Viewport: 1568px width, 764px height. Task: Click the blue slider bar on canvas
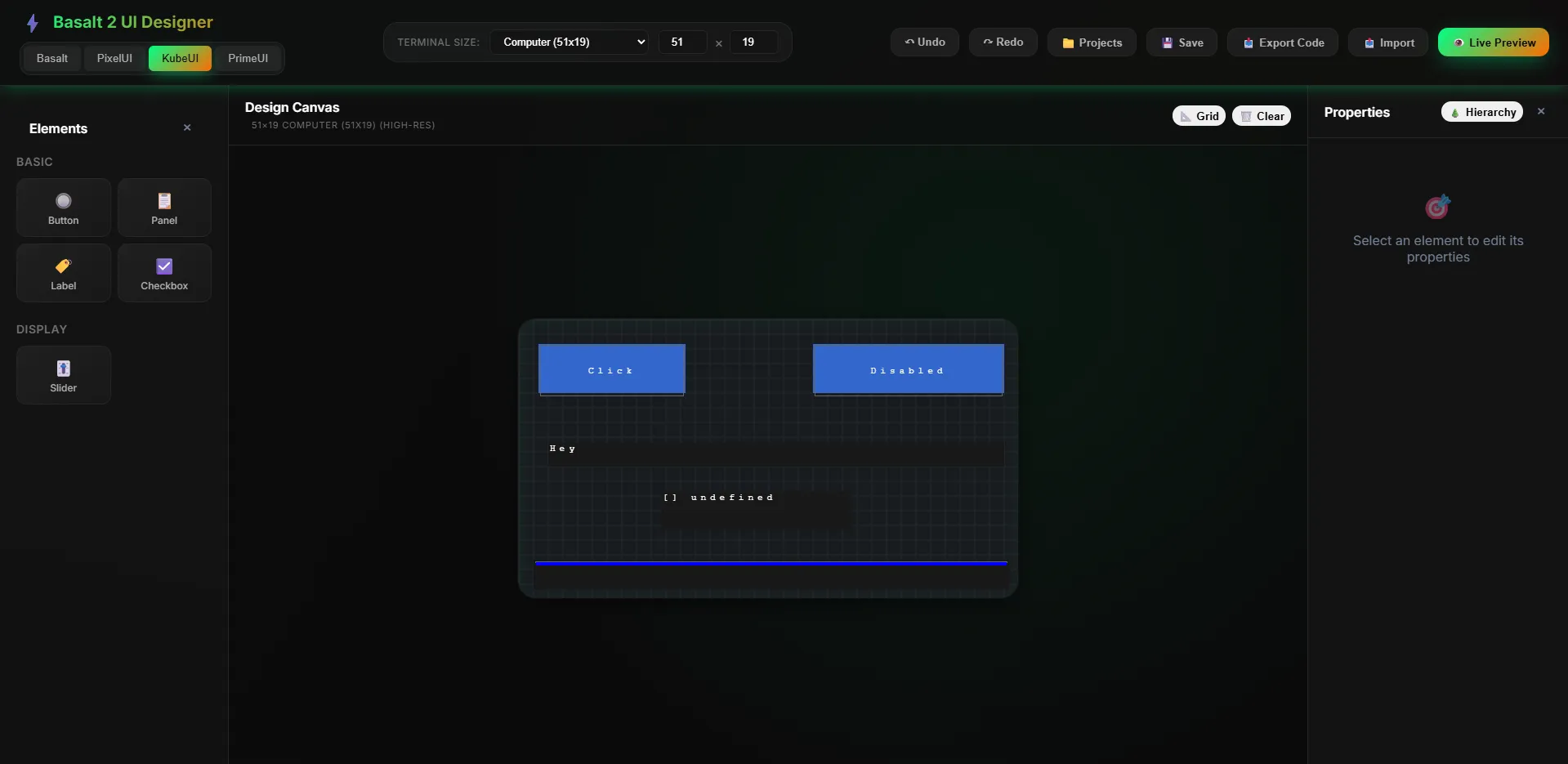(x=771, y=563)
